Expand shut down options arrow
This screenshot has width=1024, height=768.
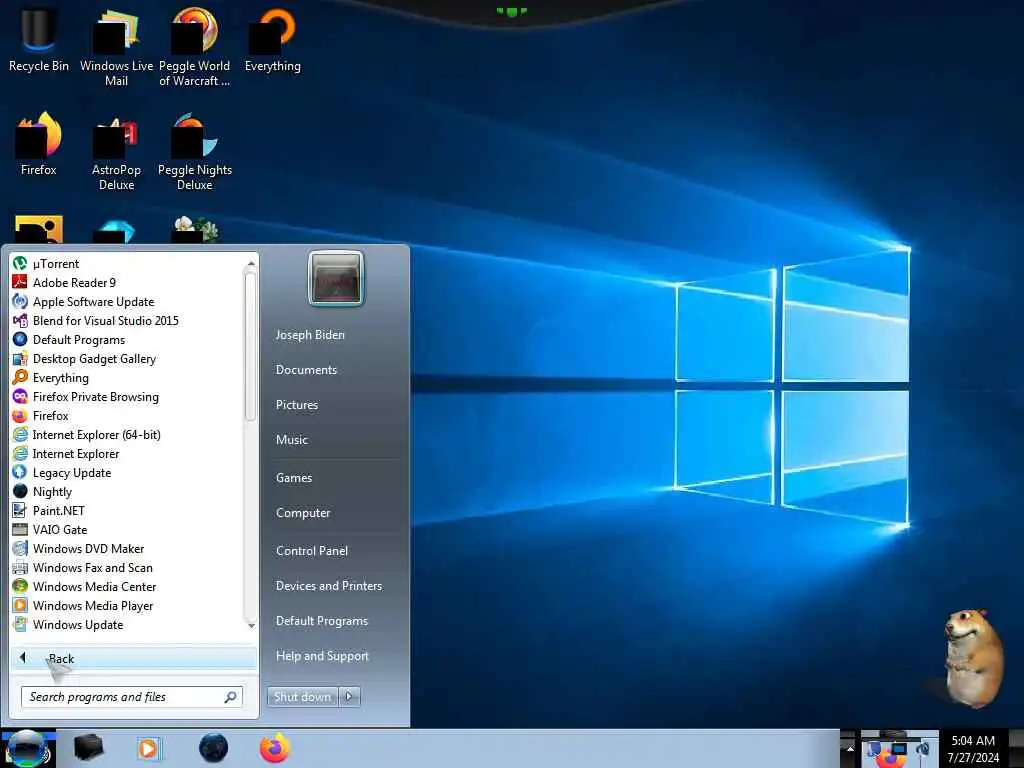pos(349,697)
